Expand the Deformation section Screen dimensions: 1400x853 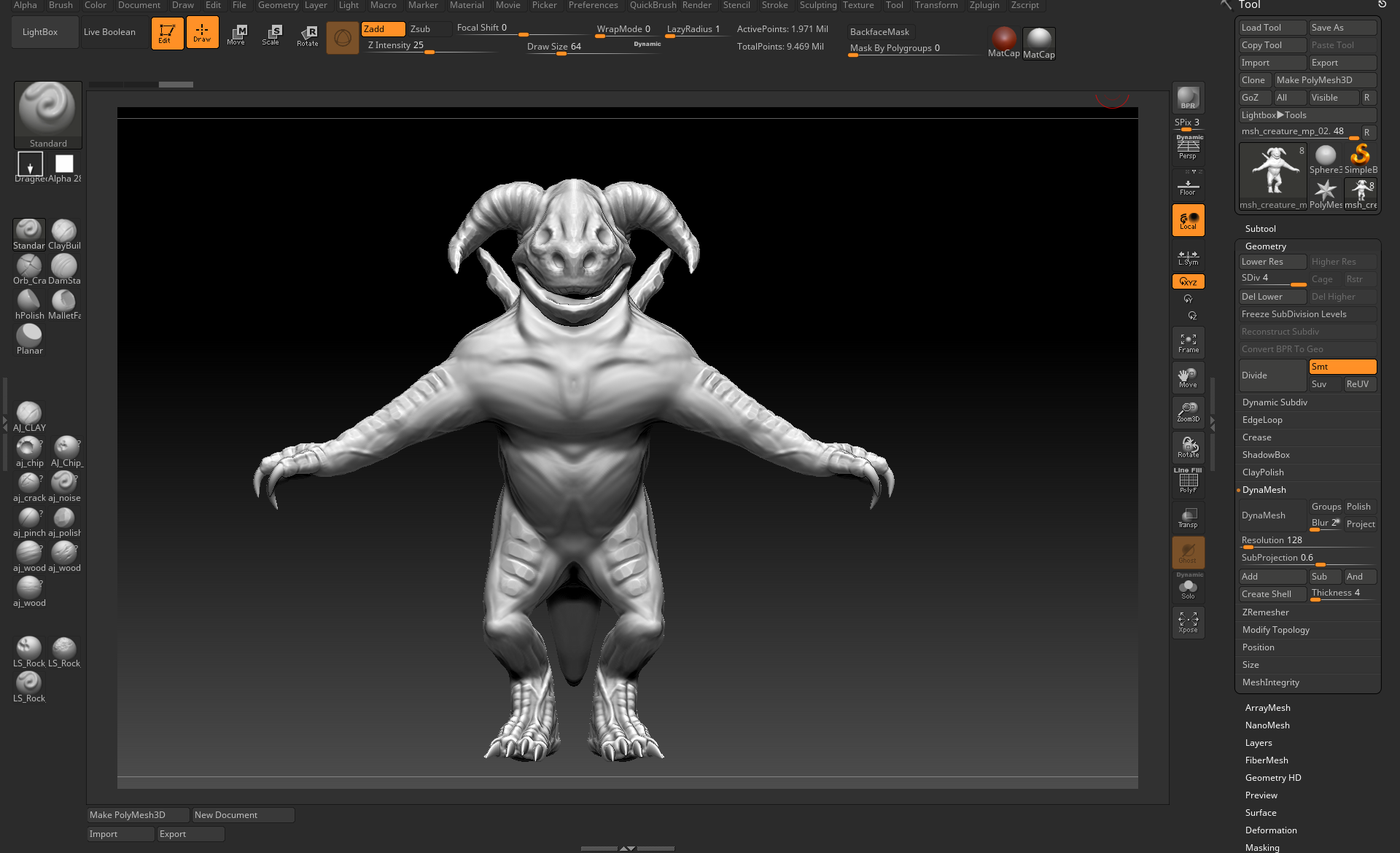1271,830
